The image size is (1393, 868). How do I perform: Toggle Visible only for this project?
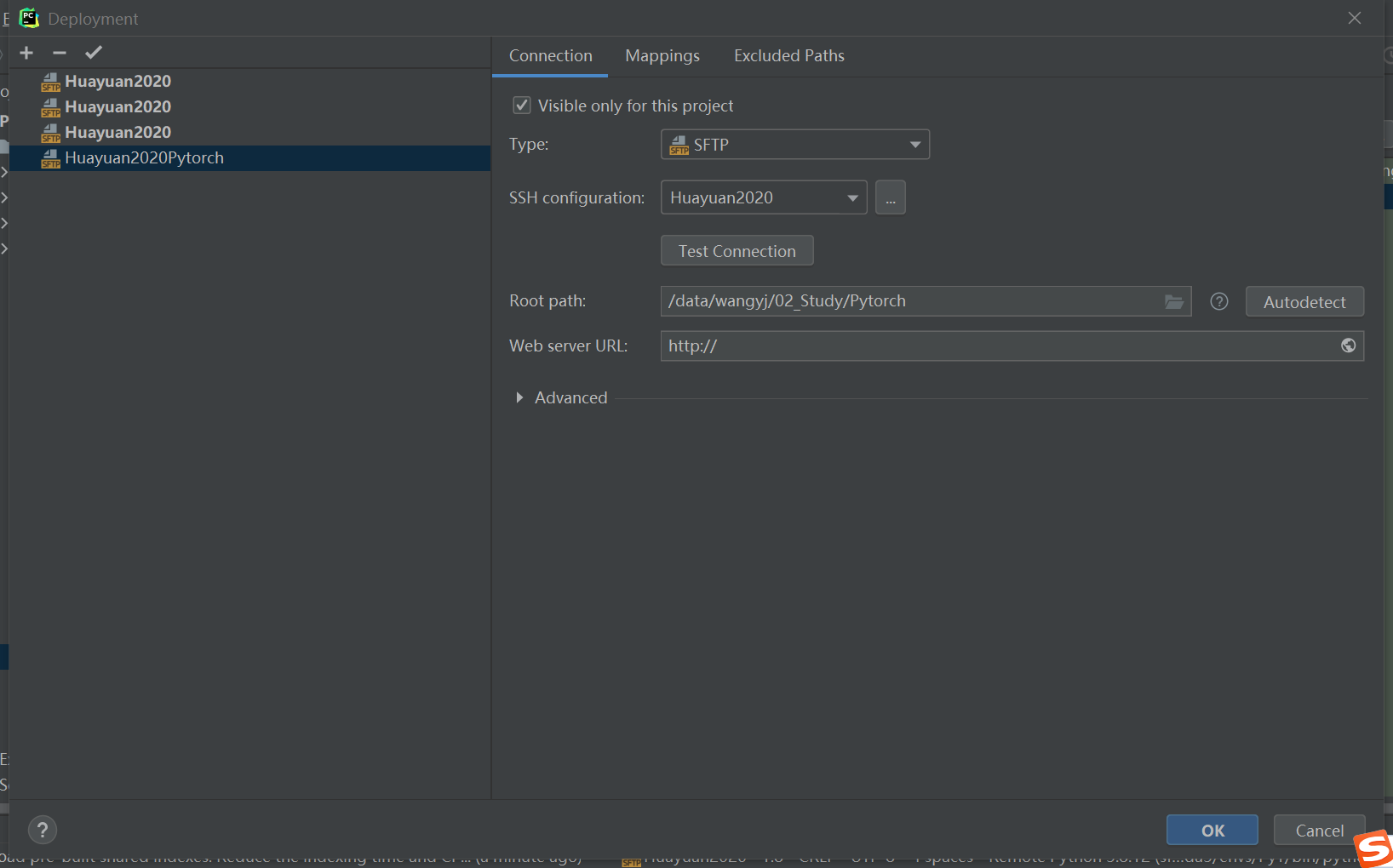pyautogui.click(x=522, y=106)
